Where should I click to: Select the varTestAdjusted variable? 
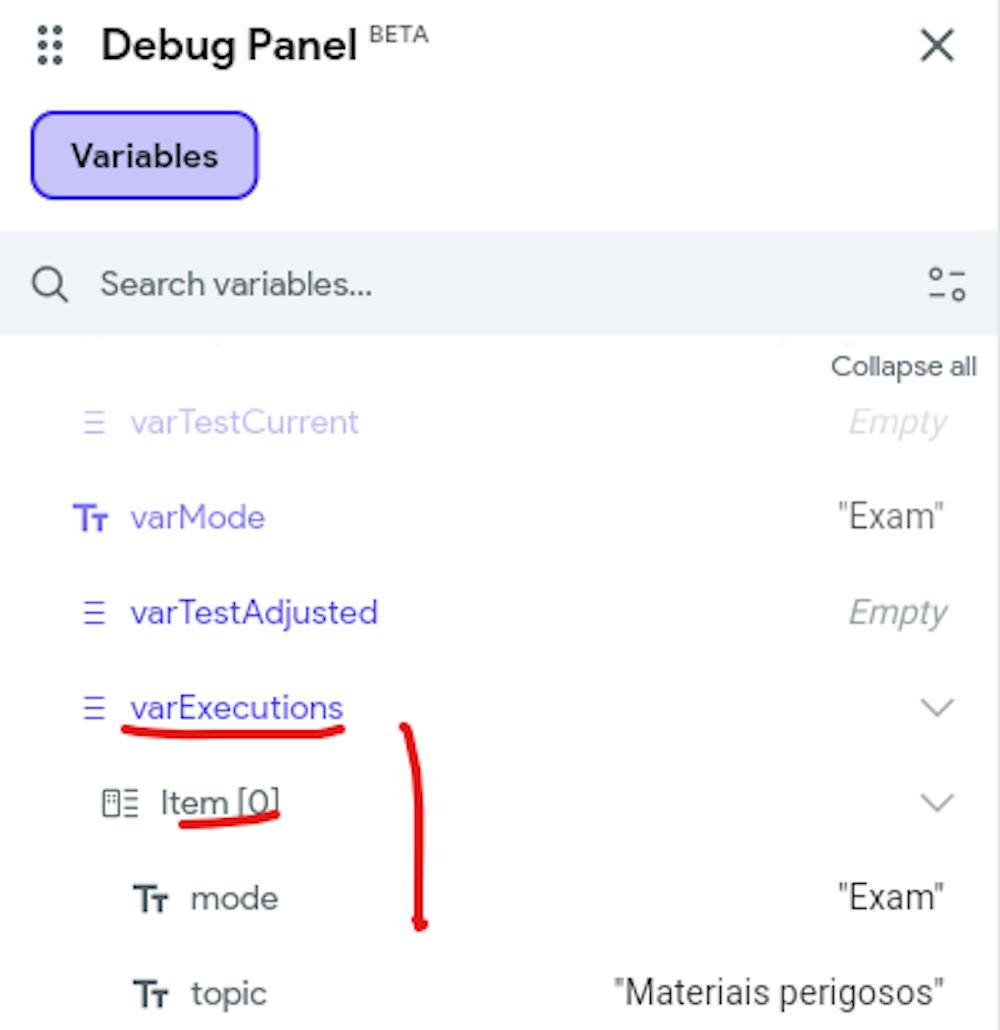254,612
